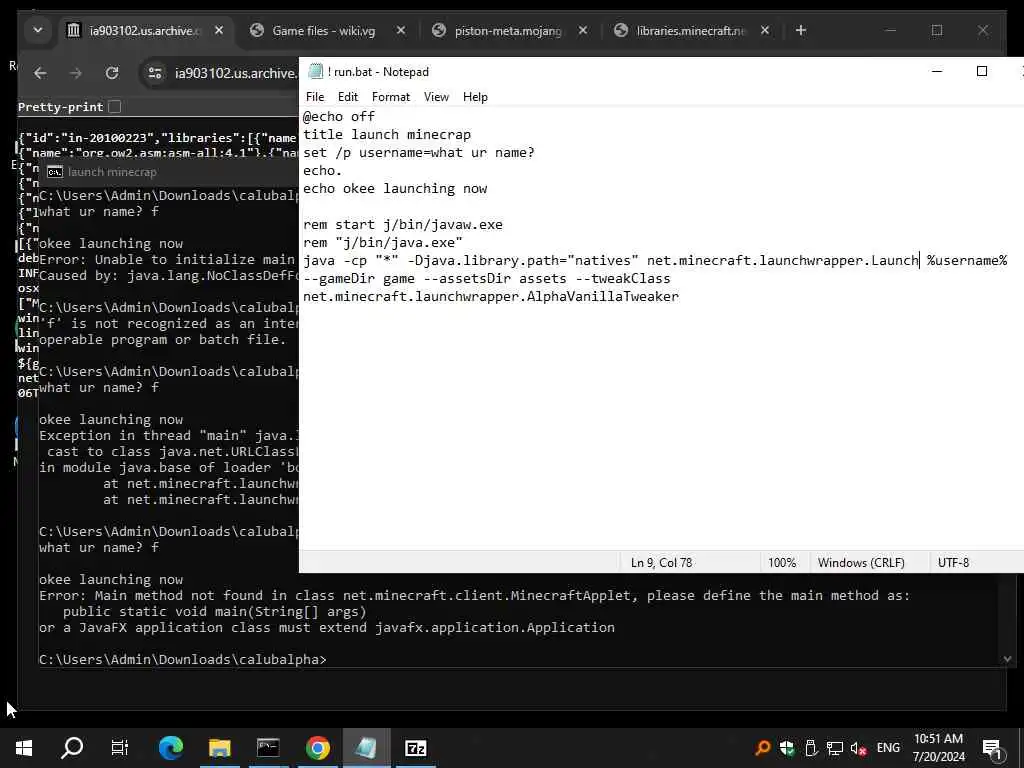Open Notepad's View menu
The width and height of the screenshot is (1024, 768).
(x=436, y=97)
